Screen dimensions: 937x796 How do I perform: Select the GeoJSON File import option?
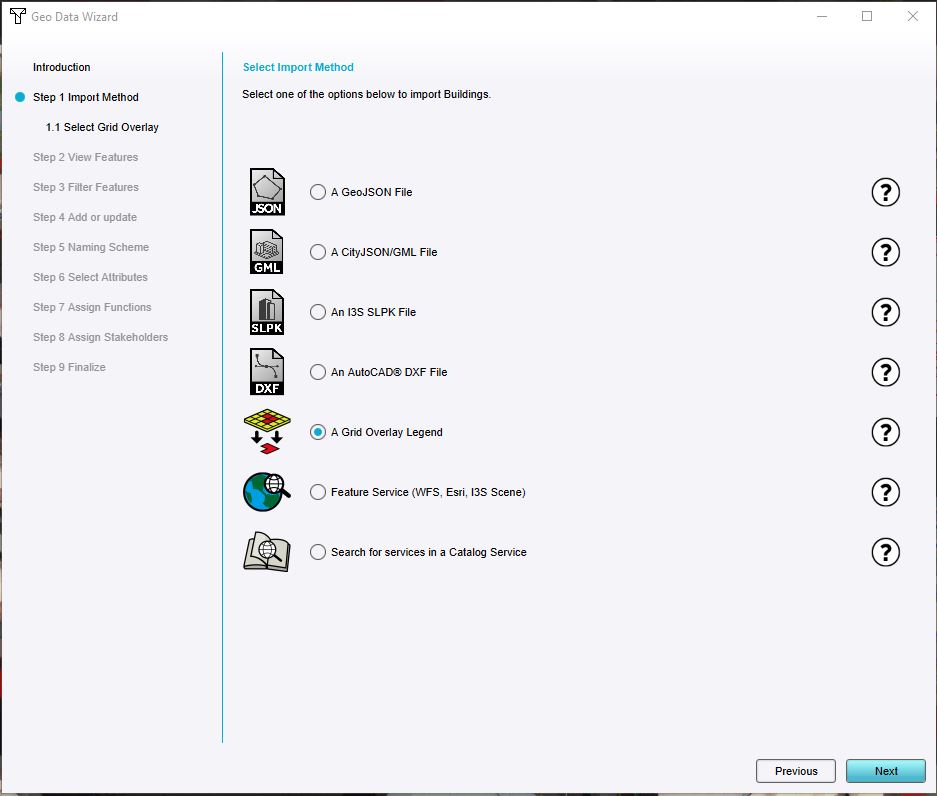point(317,192)
